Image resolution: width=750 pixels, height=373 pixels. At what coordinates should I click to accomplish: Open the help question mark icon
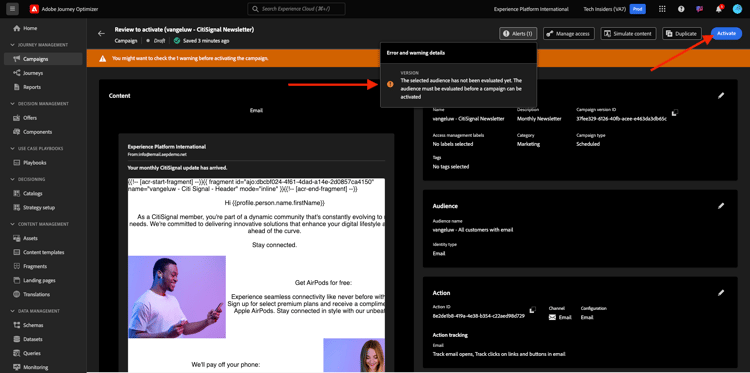(681, 9)
